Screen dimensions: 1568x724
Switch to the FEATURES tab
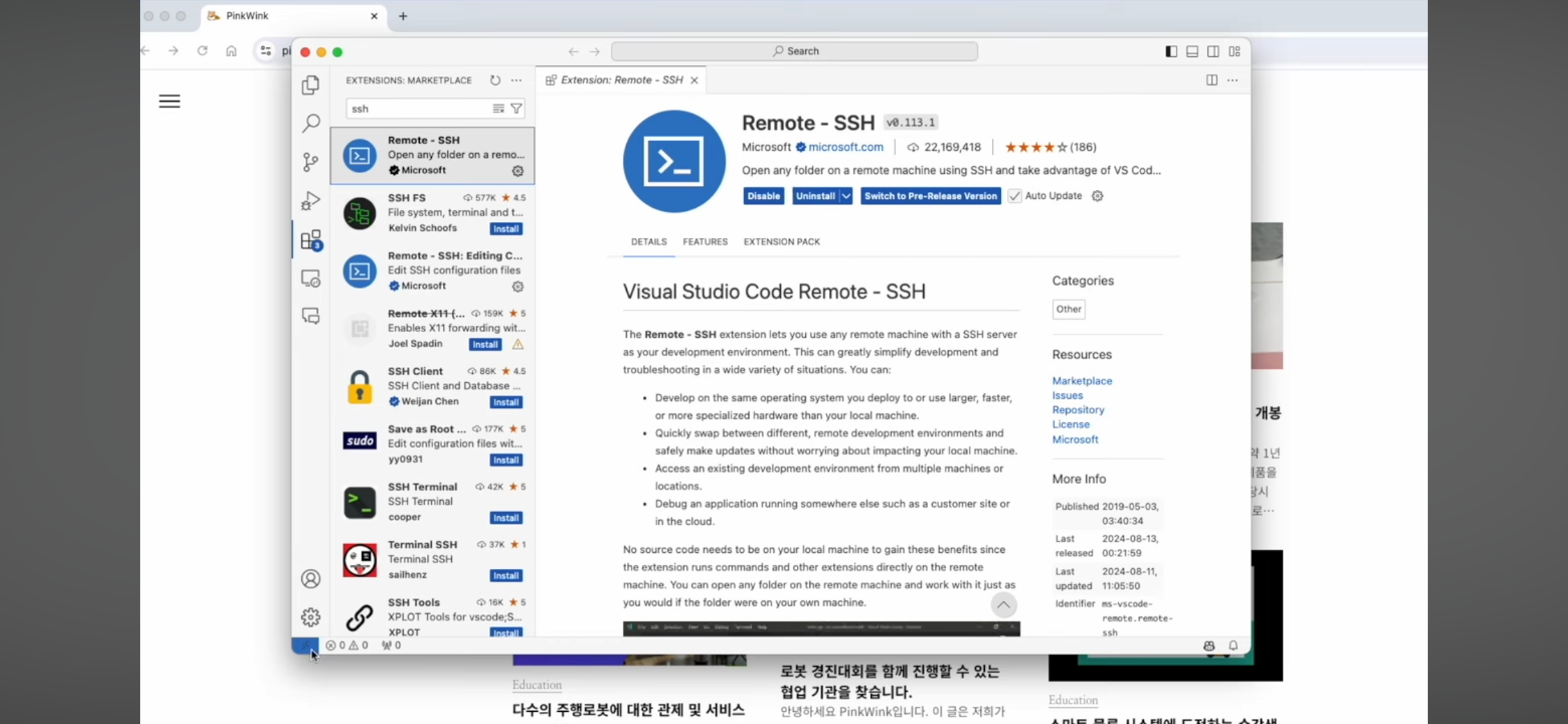(x=705, y=242)
